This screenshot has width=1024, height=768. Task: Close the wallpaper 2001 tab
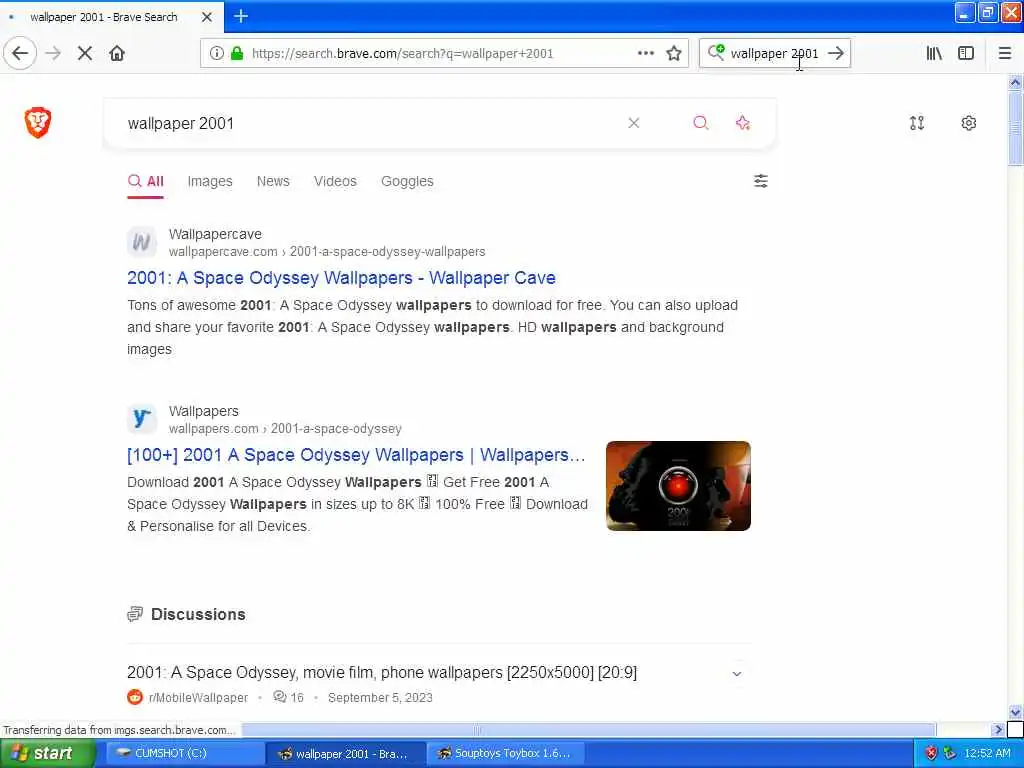(206, 17)
